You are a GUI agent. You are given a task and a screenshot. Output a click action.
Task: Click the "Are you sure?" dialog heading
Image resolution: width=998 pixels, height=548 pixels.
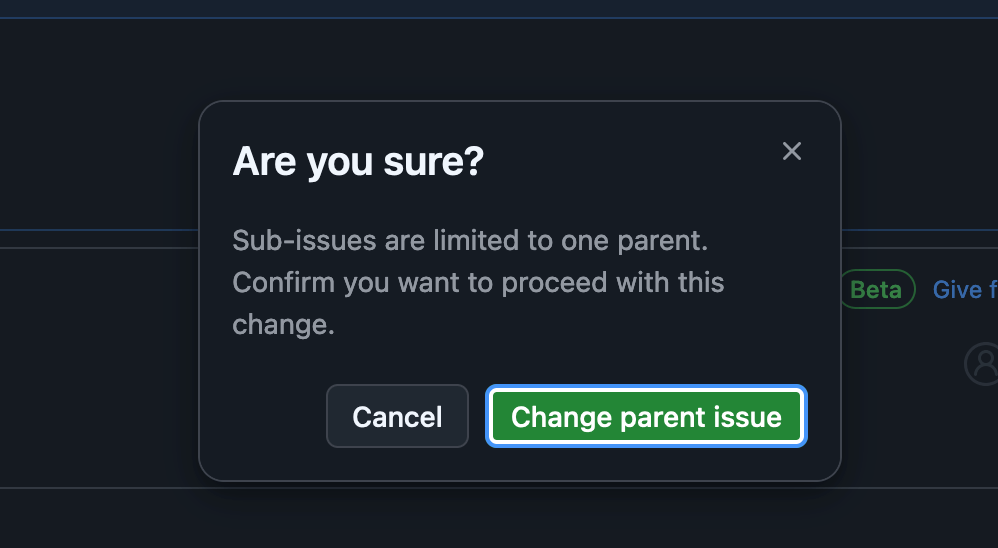tap(358, 161)
